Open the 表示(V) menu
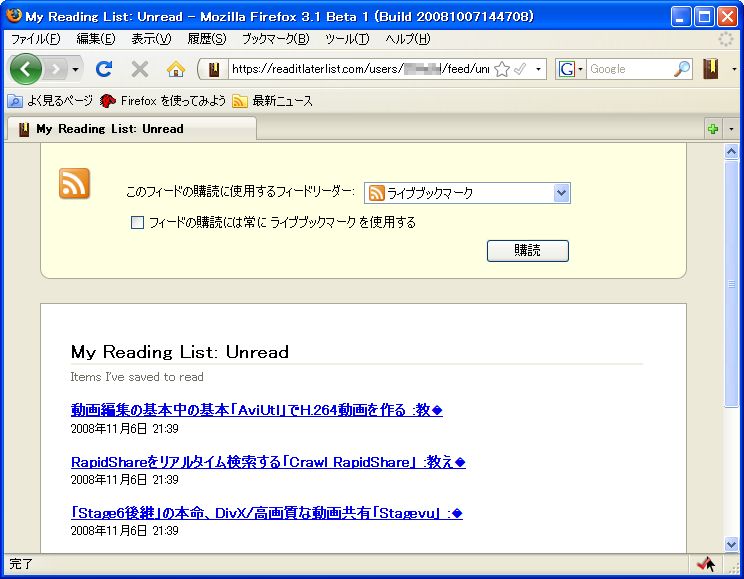This screenshot has height=579, width=744. coord(151,39)
